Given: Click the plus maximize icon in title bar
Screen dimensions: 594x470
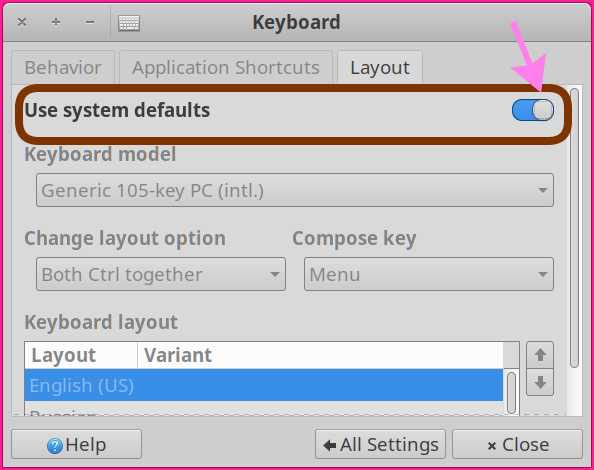Looking at the screenshot, I should pos(56,22).
